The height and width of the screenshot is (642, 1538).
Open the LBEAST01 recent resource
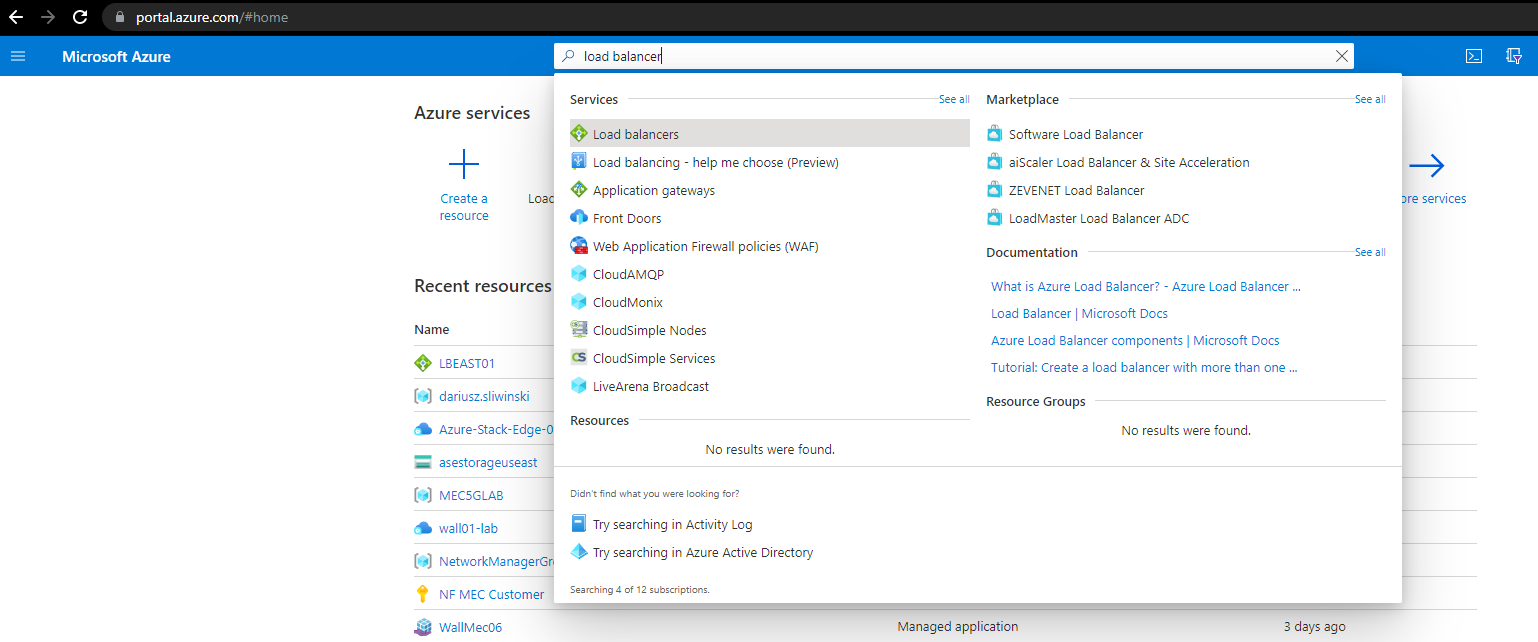click(467, 363)
